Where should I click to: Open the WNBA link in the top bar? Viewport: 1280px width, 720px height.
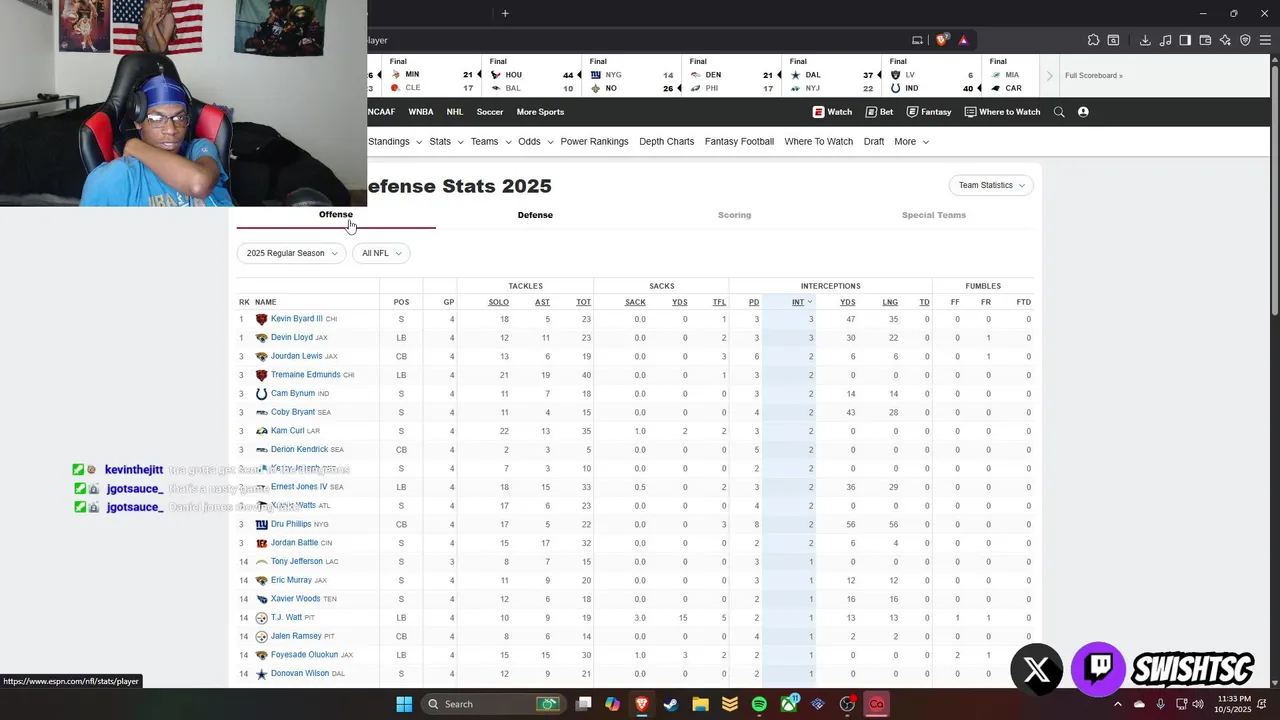click(420, 112)
